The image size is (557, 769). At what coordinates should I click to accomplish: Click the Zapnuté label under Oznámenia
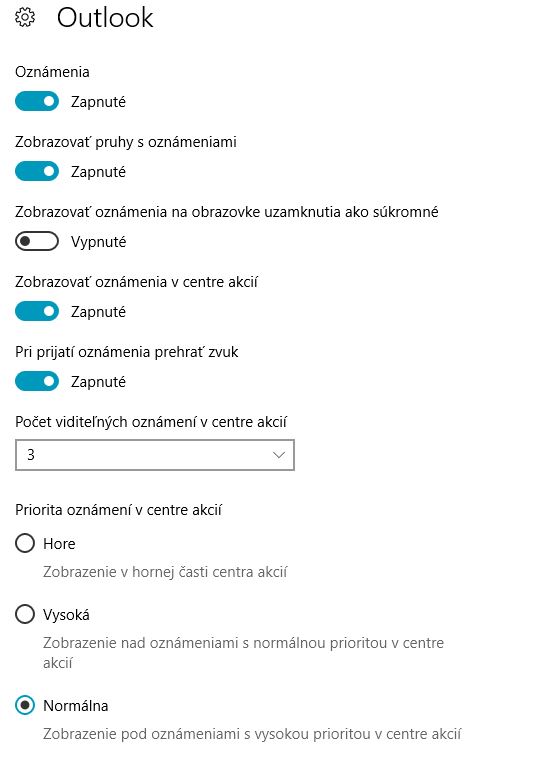click(99, 102)
